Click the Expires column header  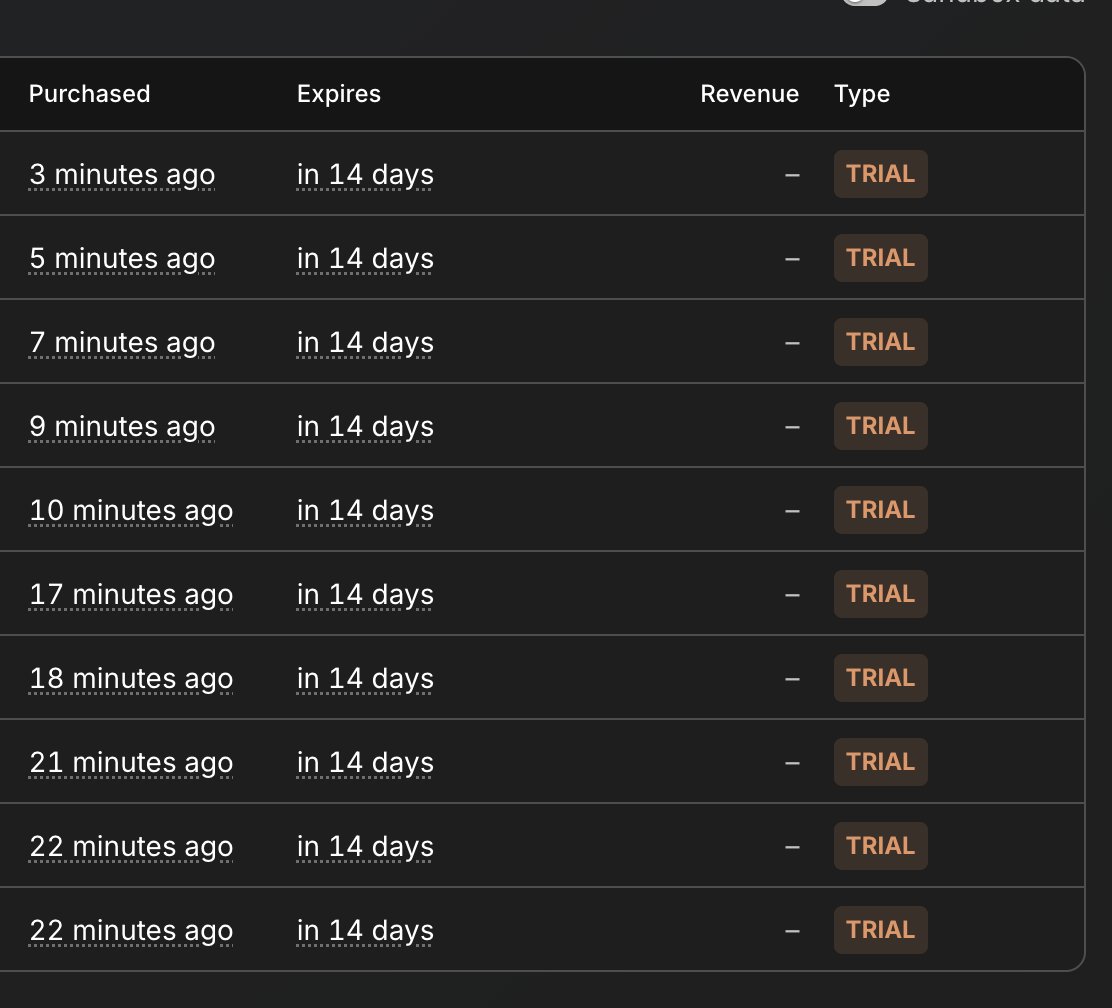[338, 94]
